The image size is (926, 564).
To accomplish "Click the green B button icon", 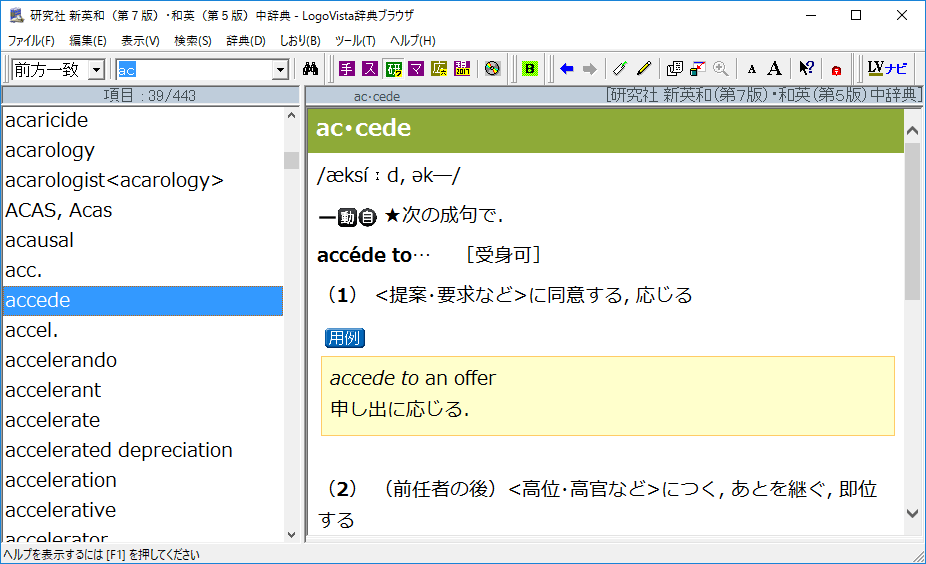I will tap(530, 69).
